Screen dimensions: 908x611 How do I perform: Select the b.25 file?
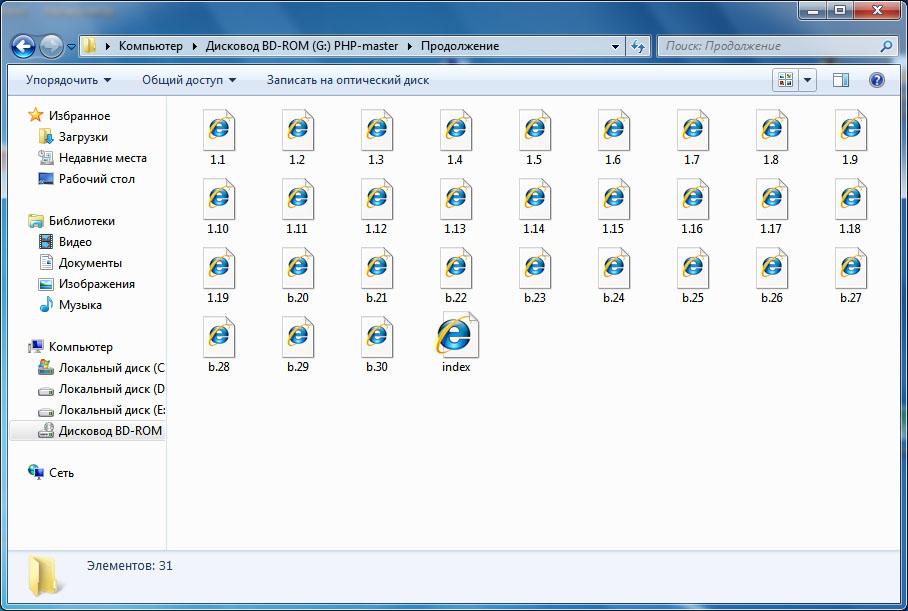click(693, 275)
